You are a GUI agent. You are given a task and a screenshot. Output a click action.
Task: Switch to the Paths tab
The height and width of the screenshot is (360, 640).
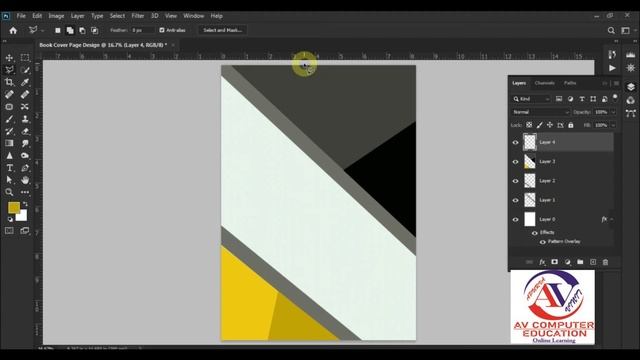point(570,83)
